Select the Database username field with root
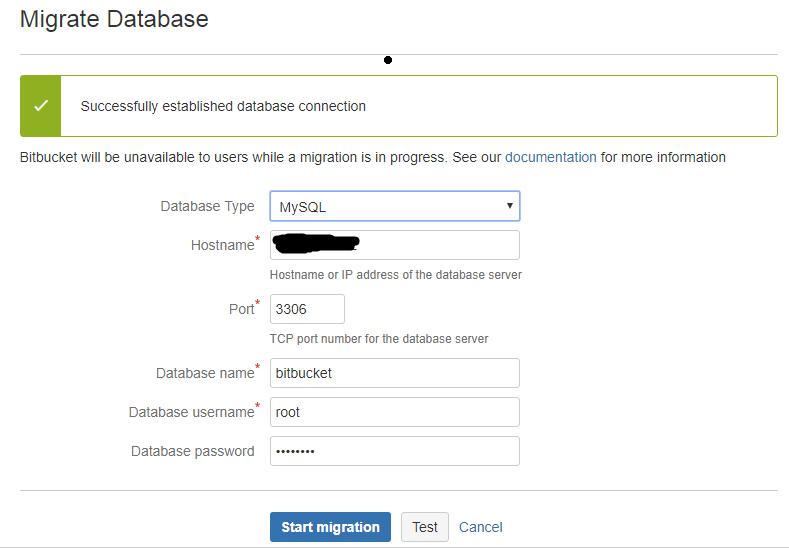Screen dimensions: 789x548 point(394,412)
